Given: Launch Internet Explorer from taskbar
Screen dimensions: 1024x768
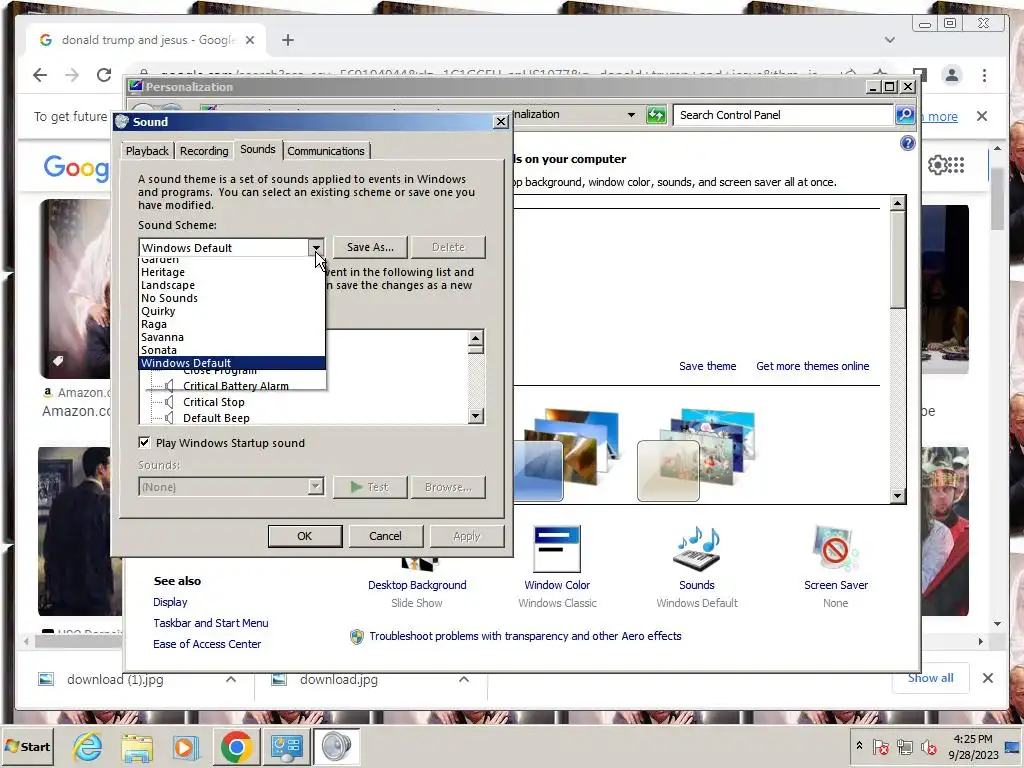Looking at the screenshot, I should (x=87, y=746).
